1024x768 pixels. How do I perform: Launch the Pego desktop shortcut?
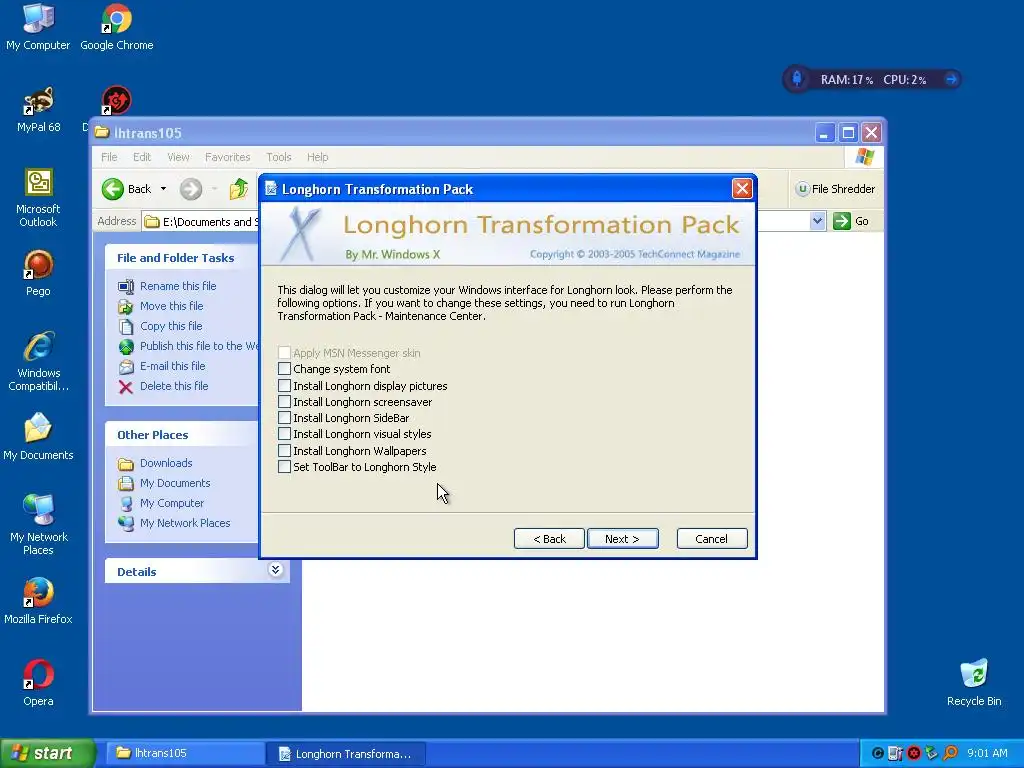pos(38,273)
